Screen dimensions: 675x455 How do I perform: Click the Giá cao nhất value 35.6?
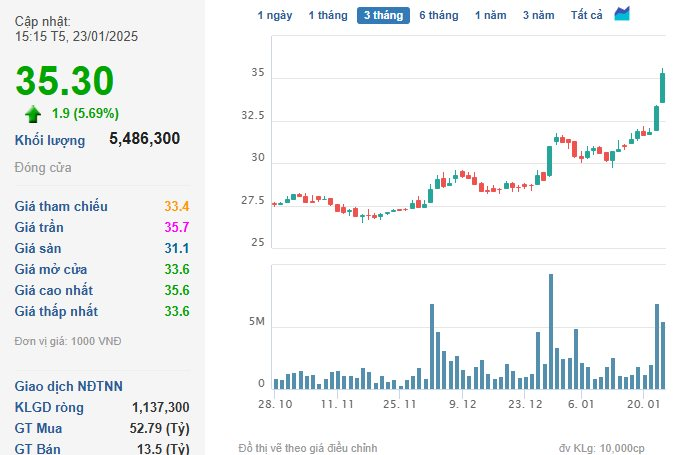point(176,291)
